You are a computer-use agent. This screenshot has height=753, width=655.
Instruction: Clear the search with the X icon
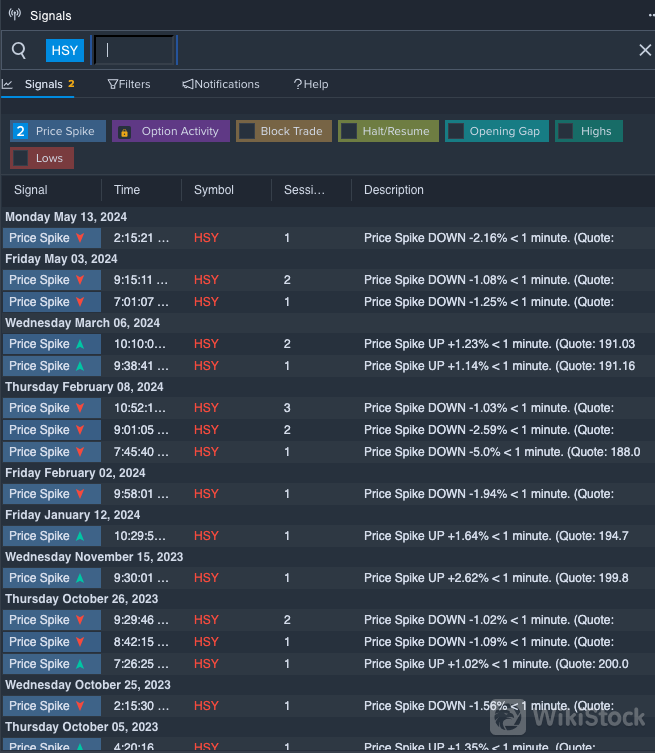click(x=645, y=50)
